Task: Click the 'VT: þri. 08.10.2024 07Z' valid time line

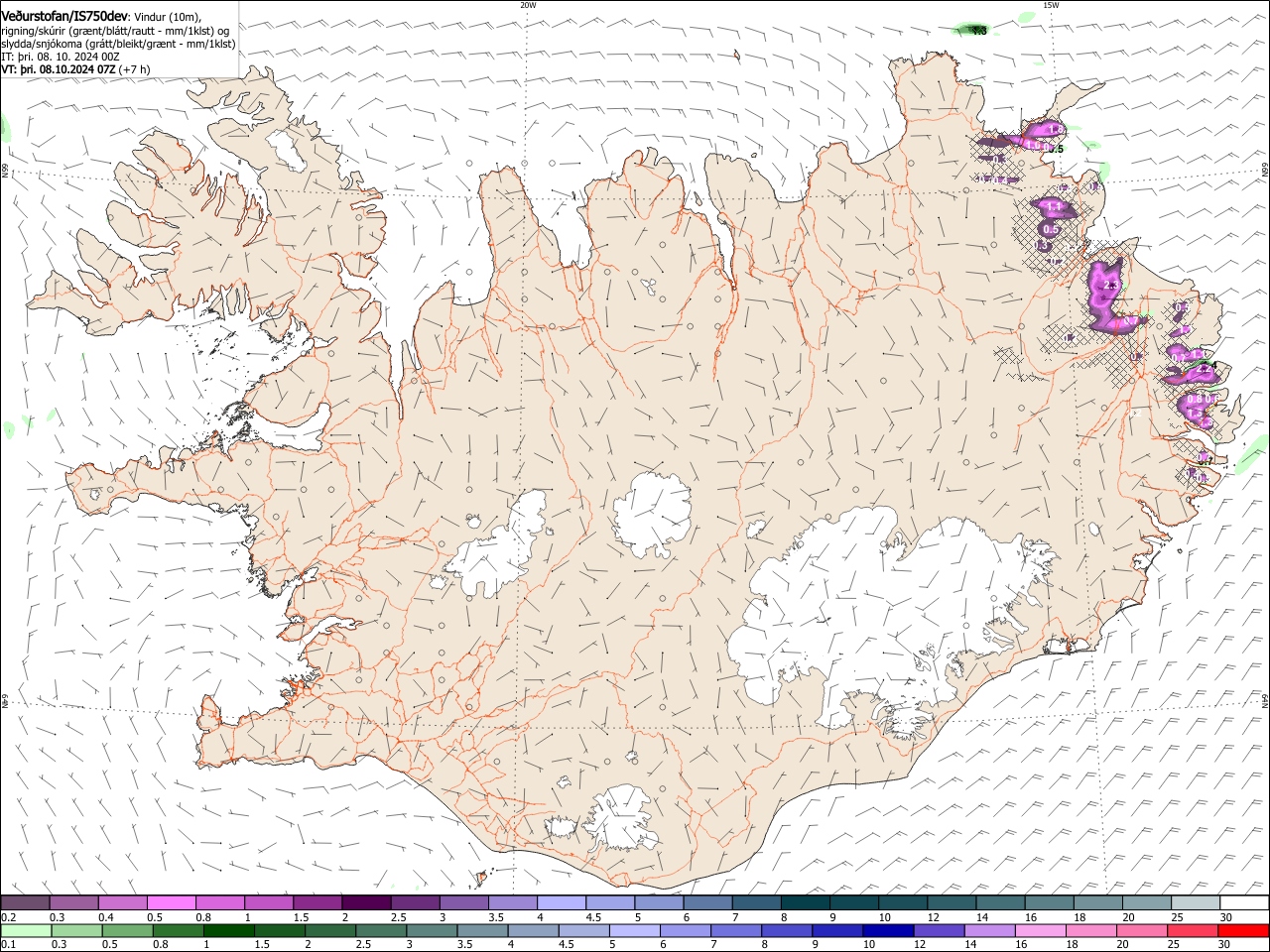Action: click(x=59, y=70)
